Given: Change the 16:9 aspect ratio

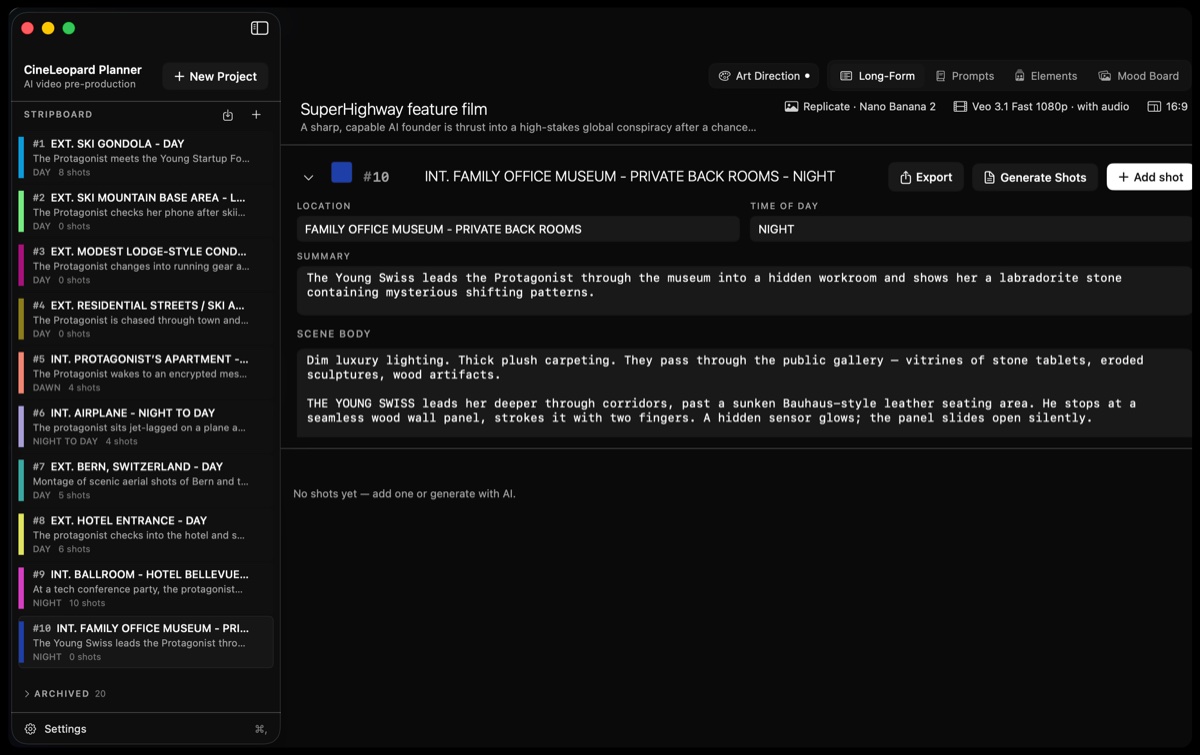Looking at the screenshot, I should pos(1167,106).
